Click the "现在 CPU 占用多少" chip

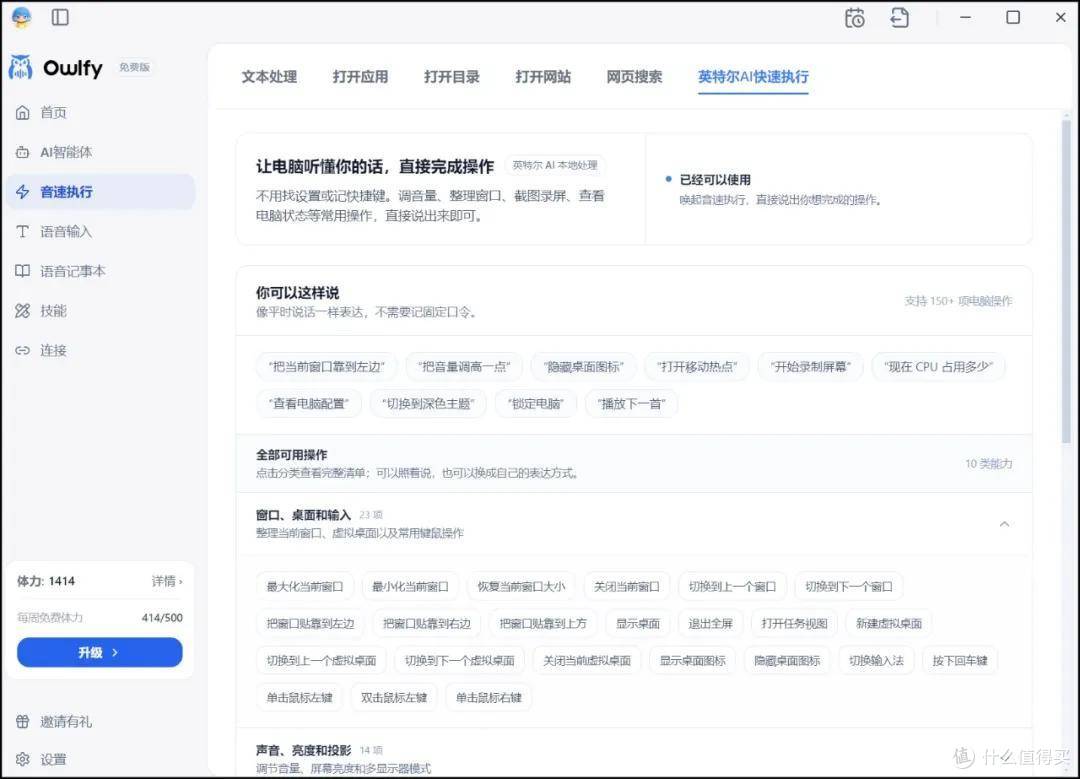(x=938, y=366)
